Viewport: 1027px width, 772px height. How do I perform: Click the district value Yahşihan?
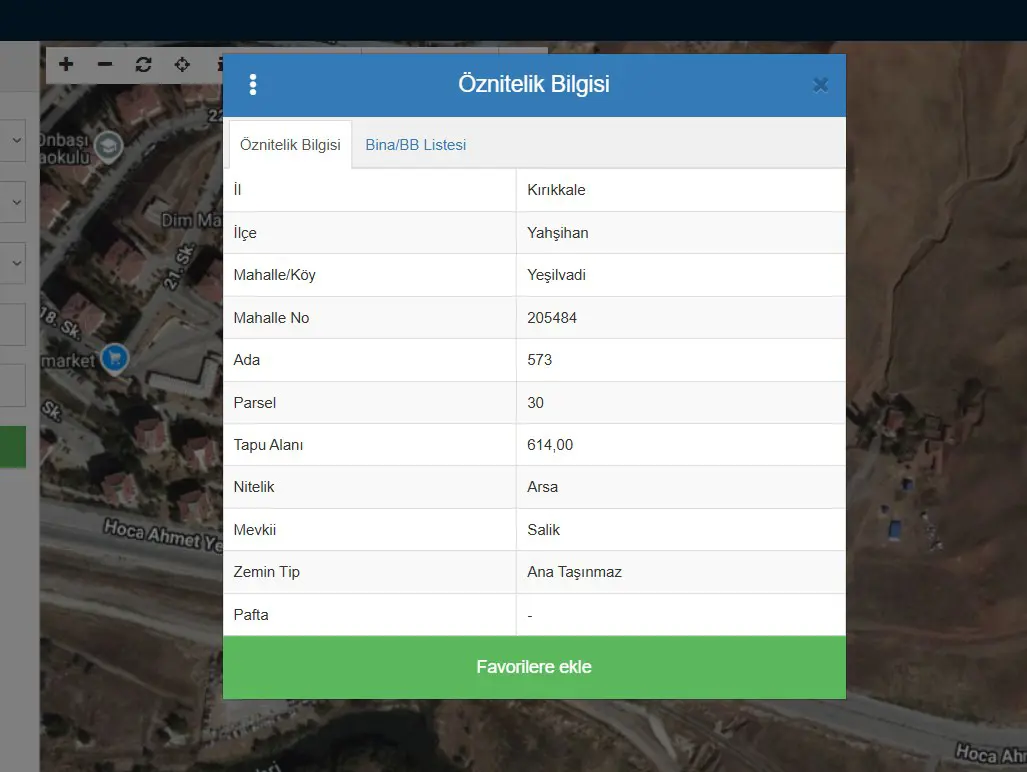click(x=557, y=233)
